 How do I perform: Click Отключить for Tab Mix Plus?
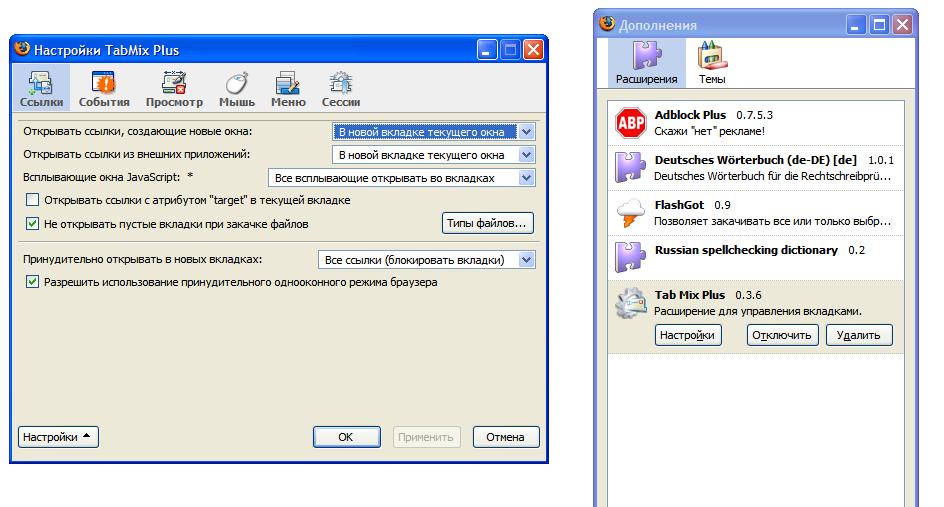[782, 335]
